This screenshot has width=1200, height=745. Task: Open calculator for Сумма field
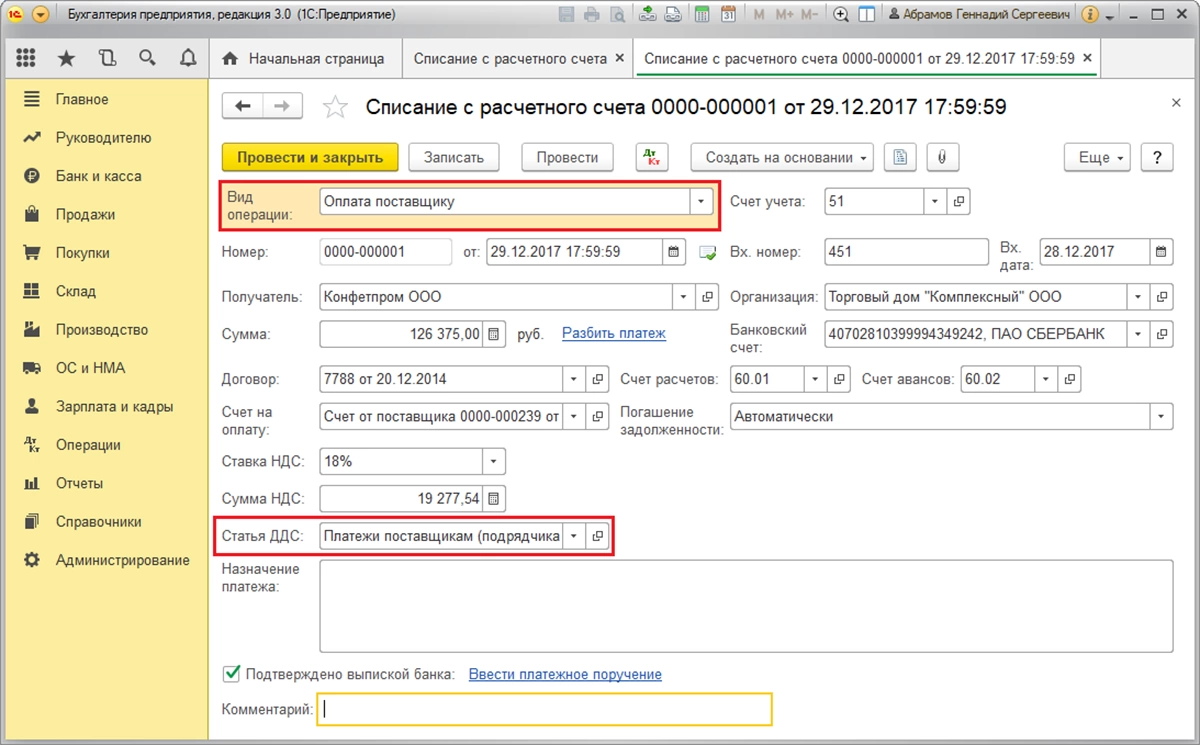pos(493,334)
